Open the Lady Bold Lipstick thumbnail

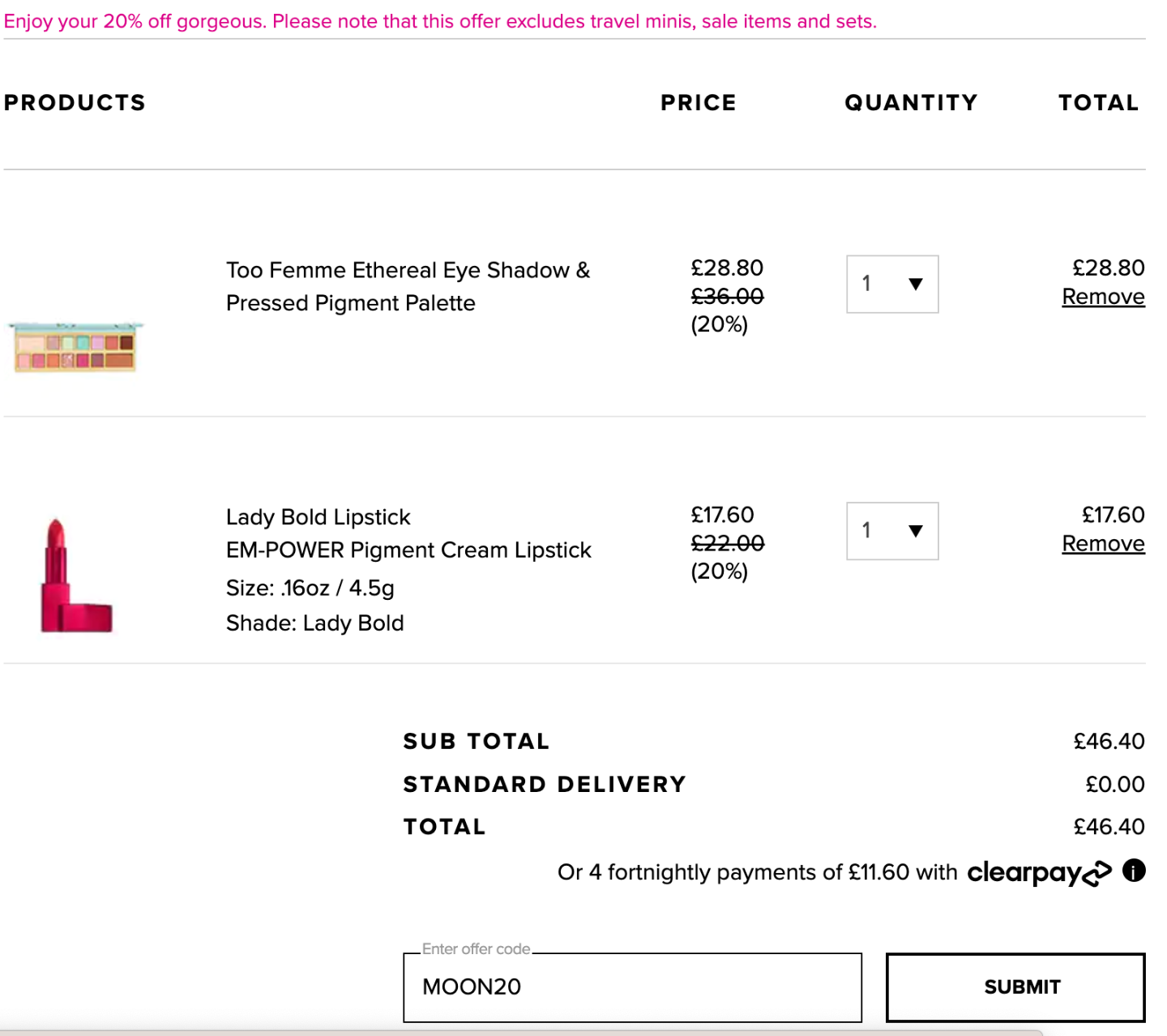click(x=76, y=576)
